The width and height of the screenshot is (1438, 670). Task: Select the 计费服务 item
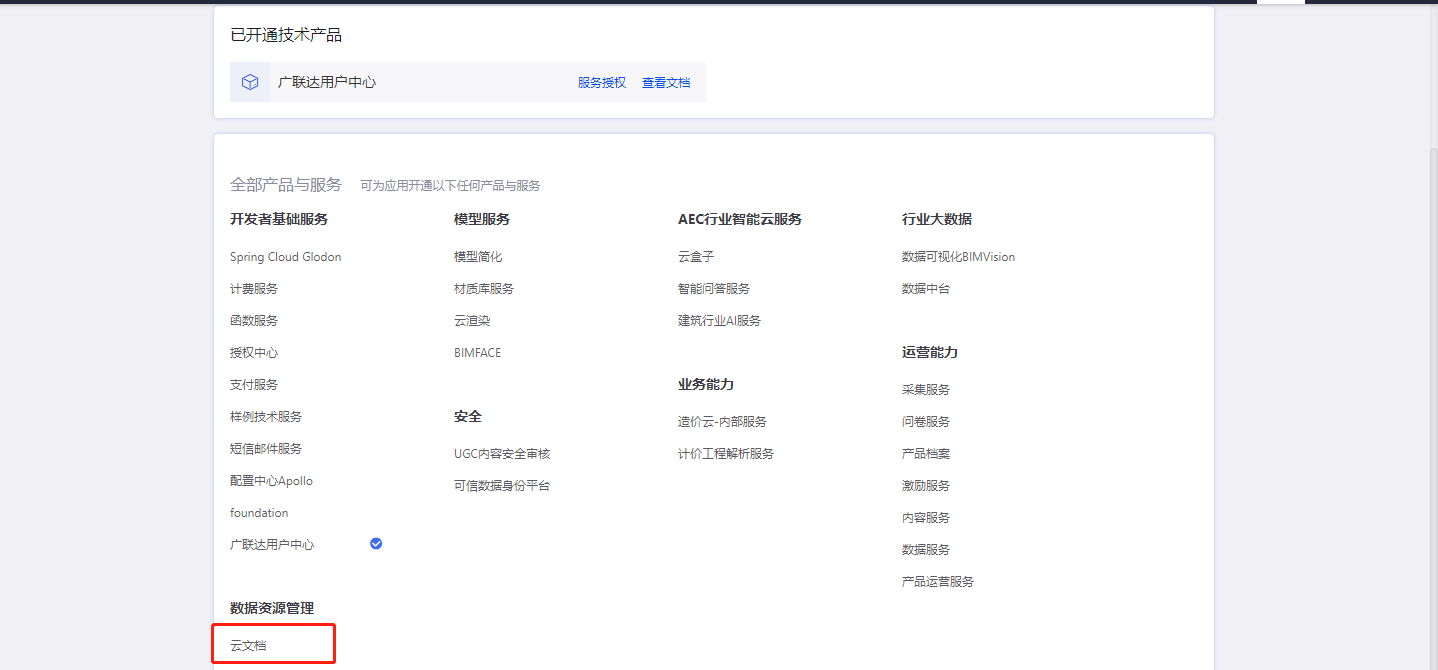pos(254,289)
